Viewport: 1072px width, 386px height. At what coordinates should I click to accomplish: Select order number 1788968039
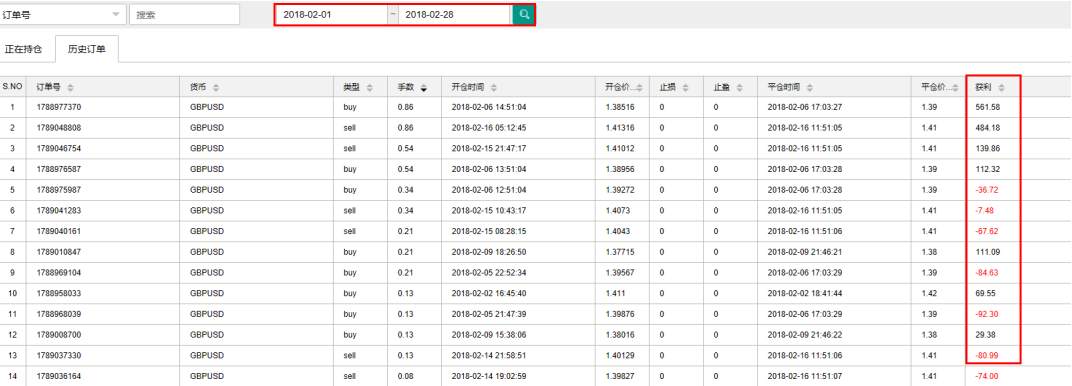(59, 314)
